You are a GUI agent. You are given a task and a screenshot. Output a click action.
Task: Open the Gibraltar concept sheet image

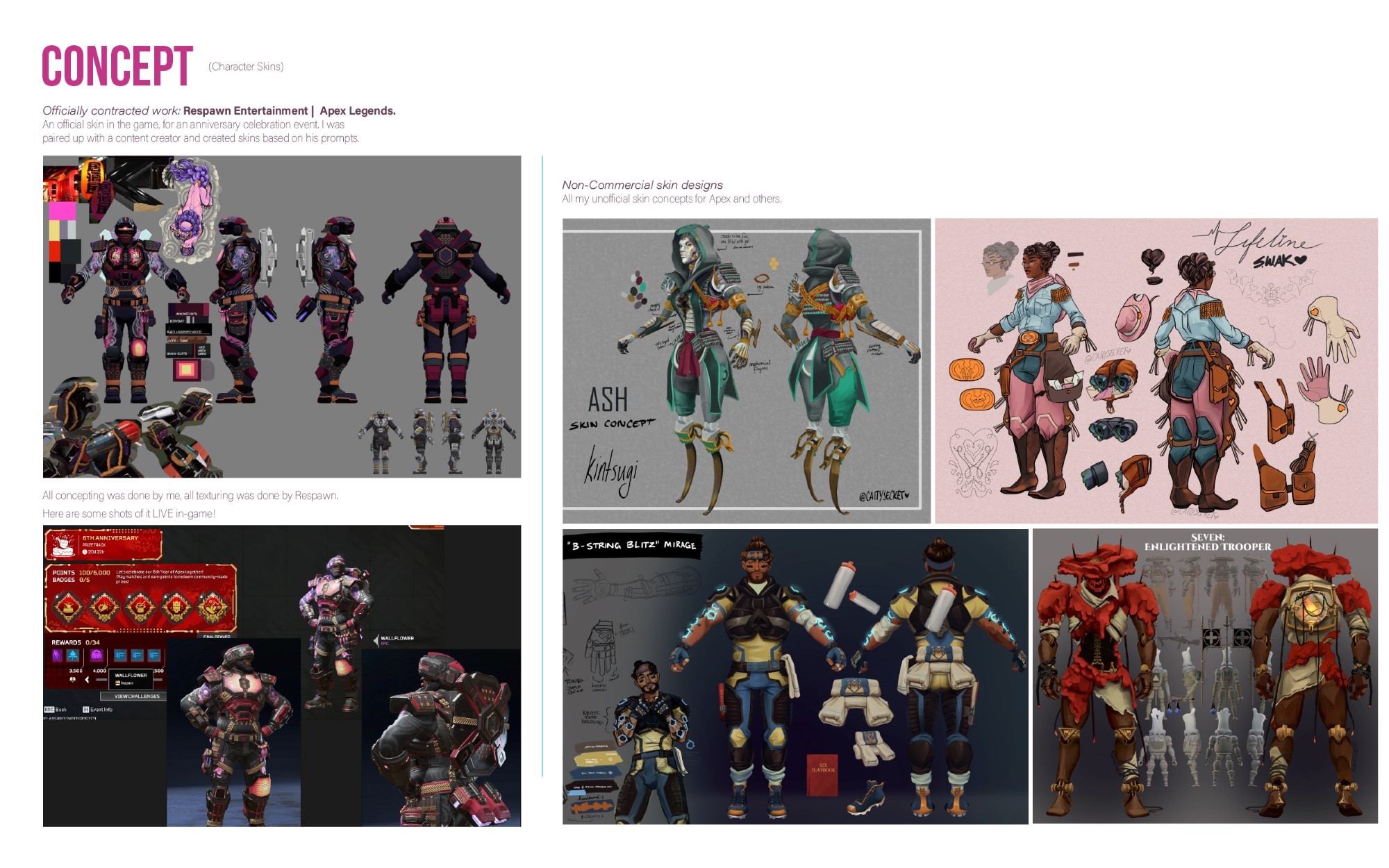(x=282, y=317)
